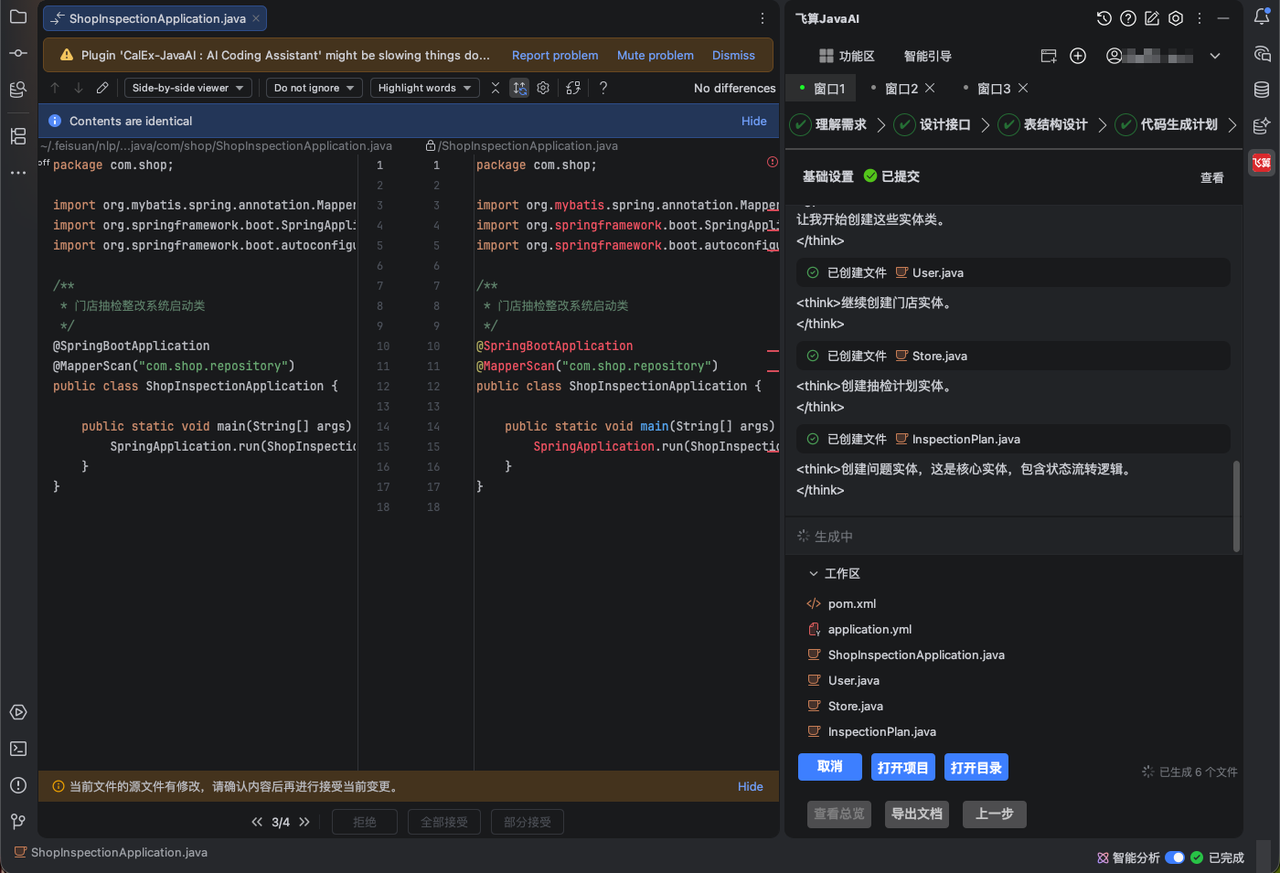
Task: Hide the Contents are identical banner
Action: pos(754,121)
